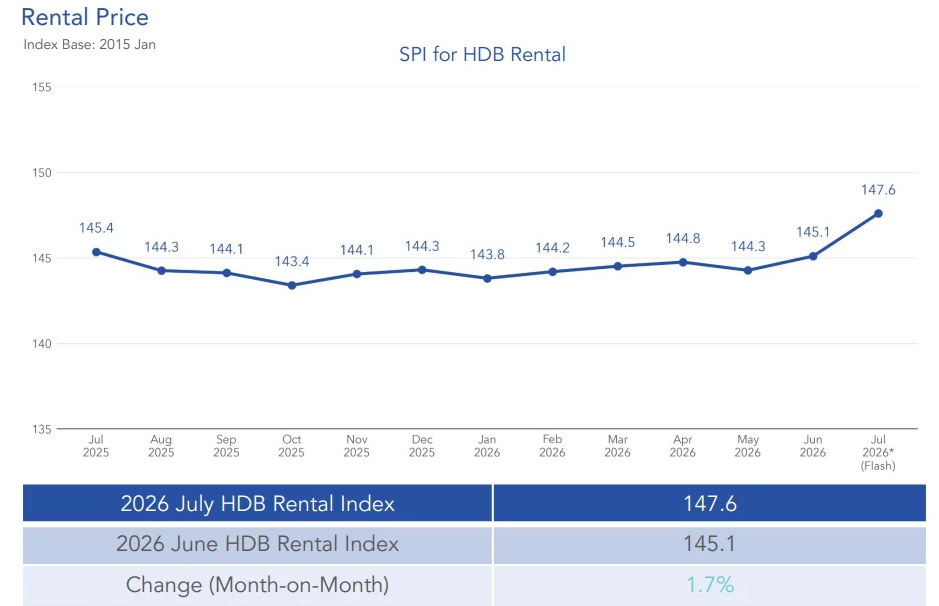Image resolution: width=939 pixels, height=606 pixels.
Task: Select the 2026 June HDB Rental Index row
Action: (x=474, y=544)
